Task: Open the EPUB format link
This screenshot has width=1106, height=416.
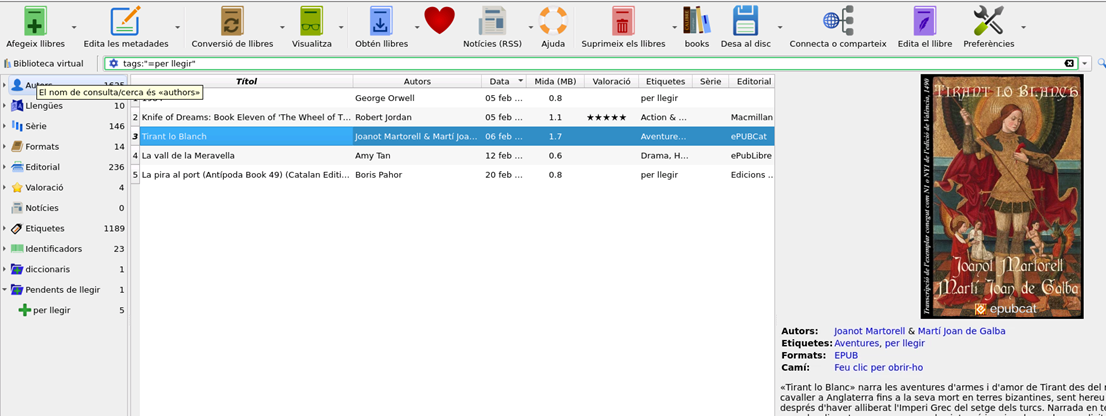Action: (x=846, y=355)
